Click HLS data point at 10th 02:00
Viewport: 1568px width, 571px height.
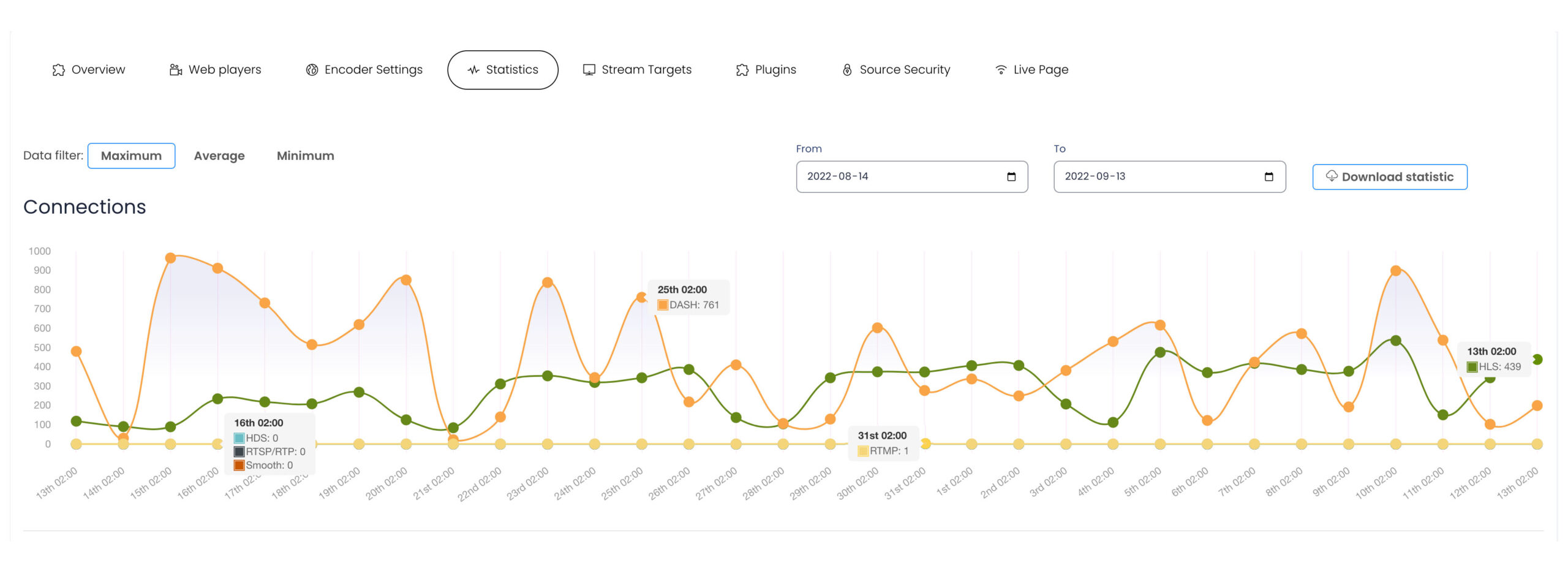1395,341
